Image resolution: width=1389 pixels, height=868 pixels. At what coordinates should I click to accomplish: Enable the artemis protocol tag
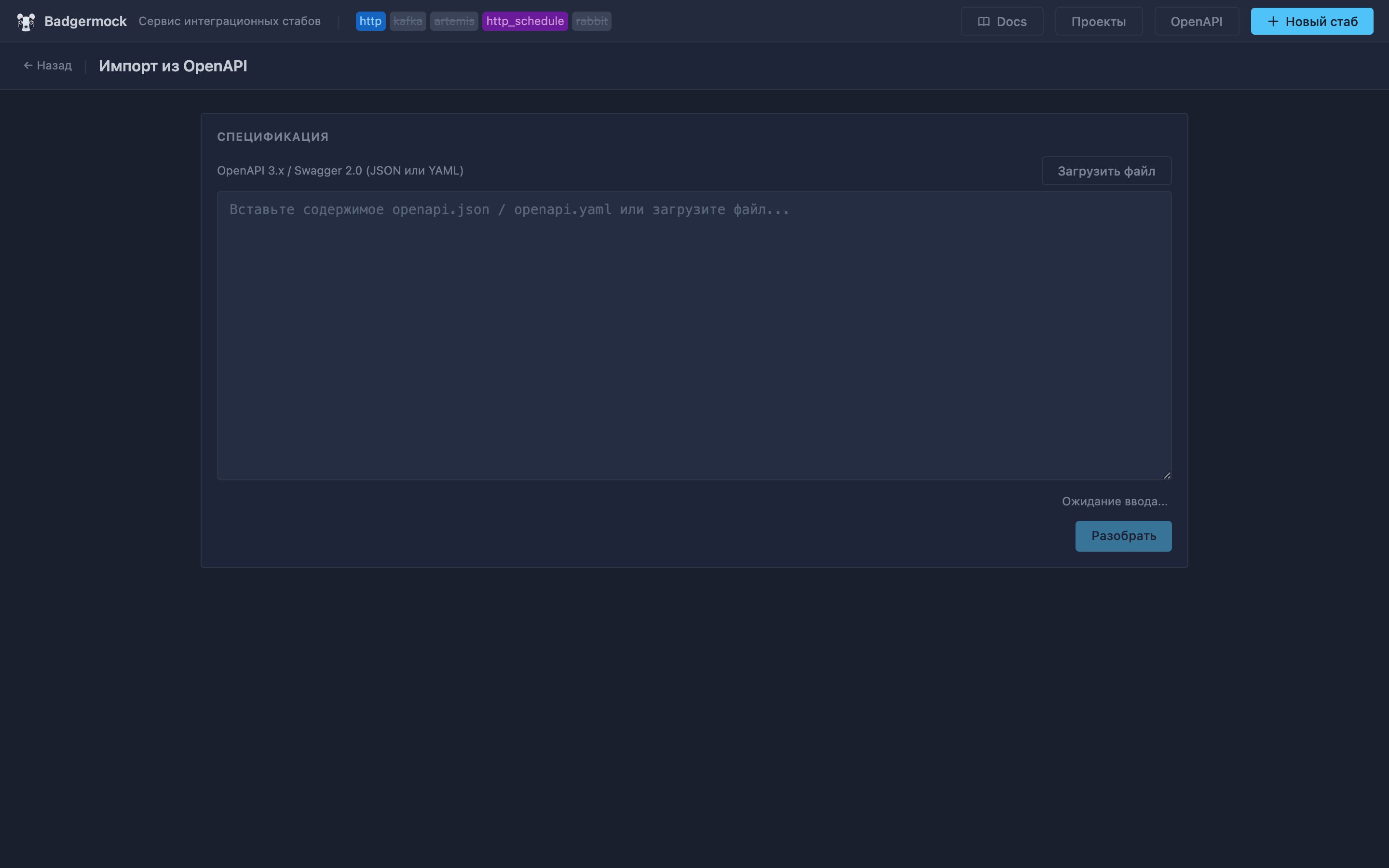tap(454, 21)
